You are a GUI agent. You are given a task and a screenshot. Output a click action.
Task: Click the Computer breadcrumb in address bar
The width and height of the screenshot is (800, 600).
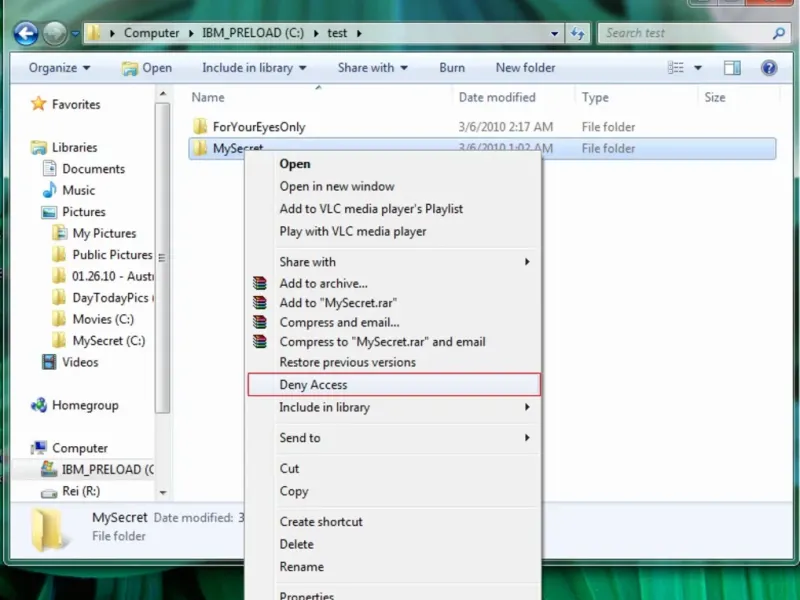(x=152, y=33)
